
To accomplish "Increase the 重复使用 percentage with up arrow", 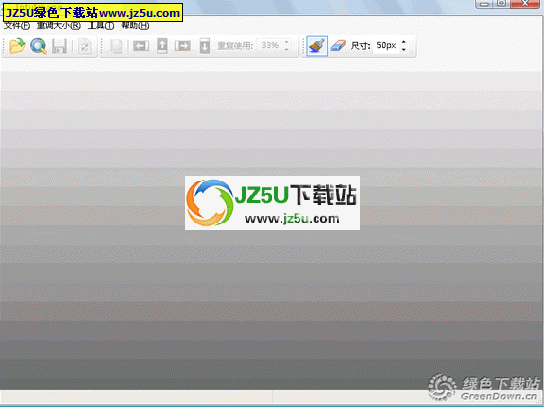I will click(287, 42).
